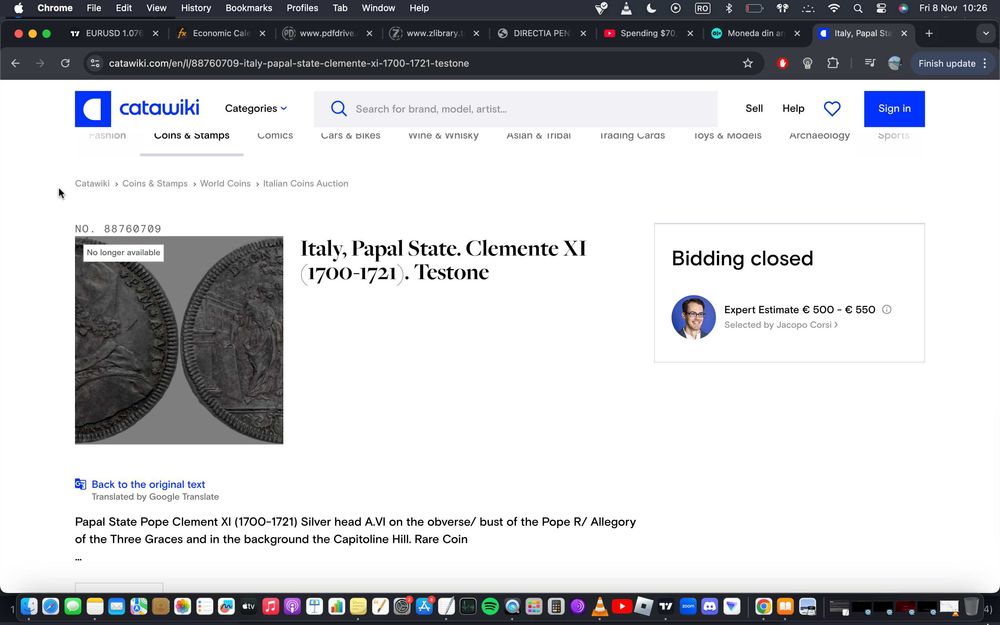Image resolution: width=1000 pixels, height=625 pixels.
Task: Select the Archaeology category tab
Action: click(x=820, y=136)
